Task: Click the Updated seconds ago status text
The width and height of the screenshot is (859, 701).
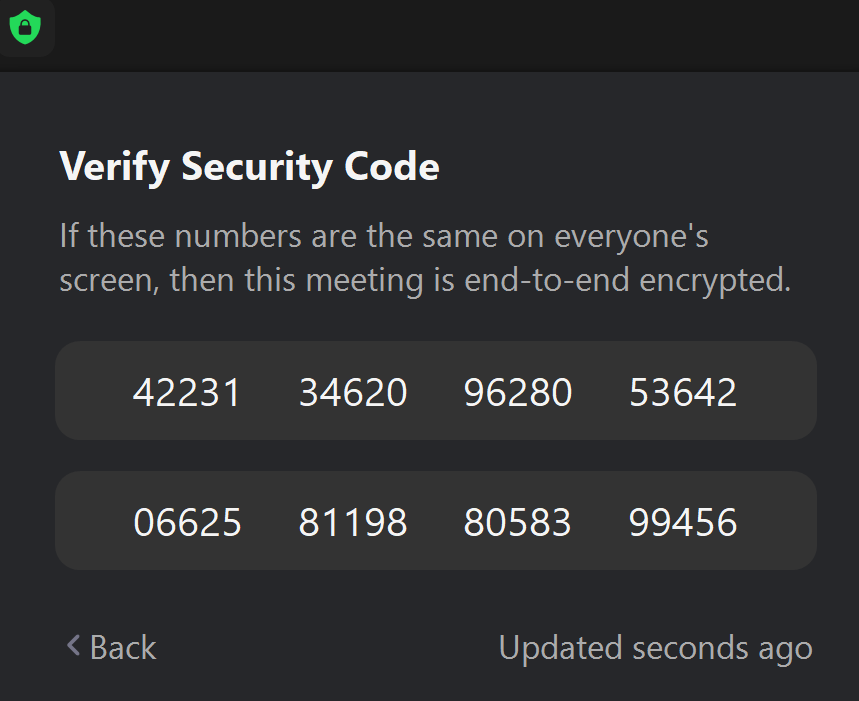Action: click(x=655, y=648)
